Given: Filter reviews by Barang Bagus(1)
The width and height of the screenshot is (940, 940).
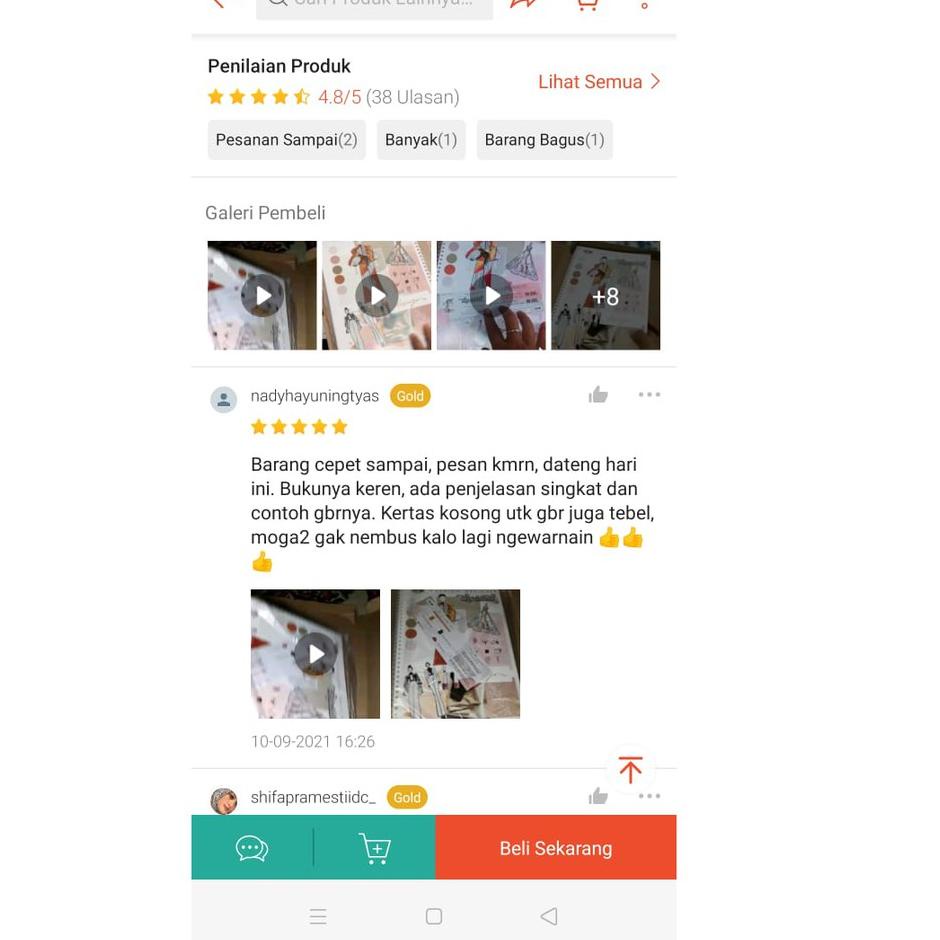Looking at the screenshot, I should point(544,140).
